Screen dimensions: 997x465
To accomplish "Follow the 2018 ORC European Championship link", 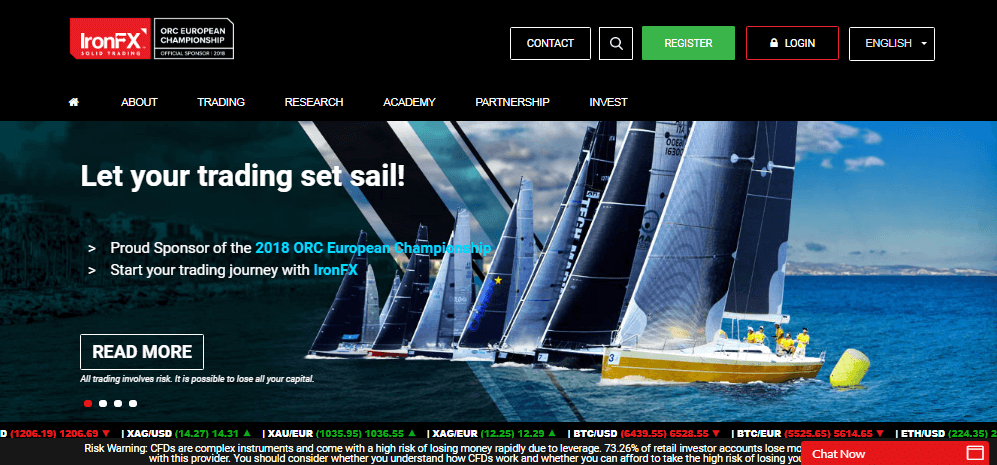I will pyautogui.click(x=373, y=248).
